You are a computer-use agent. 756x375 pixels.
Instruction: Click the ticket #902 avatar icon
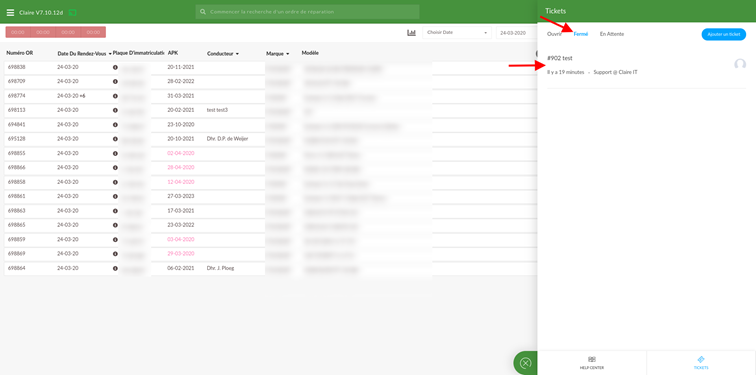740,64
